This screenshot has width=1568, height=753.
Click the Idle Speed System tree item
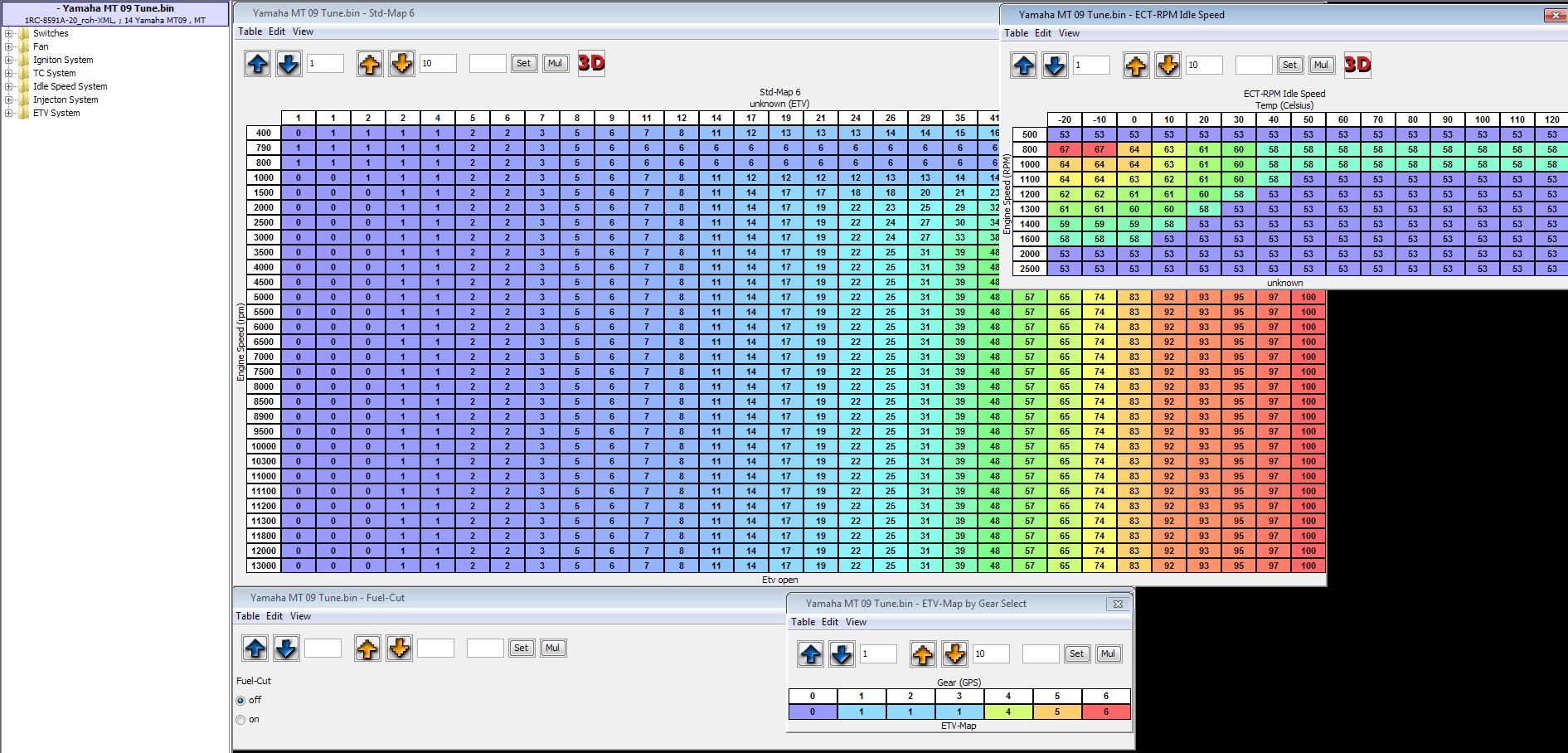coord(70,86)
